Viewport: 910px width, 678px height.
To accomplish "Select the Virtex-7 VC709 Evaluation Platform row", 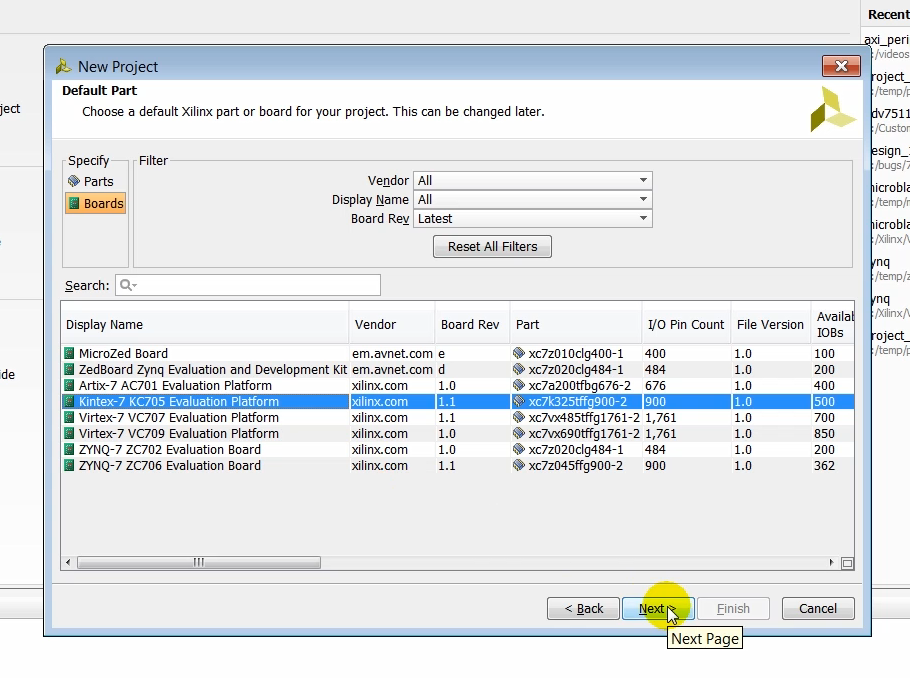I will pyautogui.click(x=179, y=434).
